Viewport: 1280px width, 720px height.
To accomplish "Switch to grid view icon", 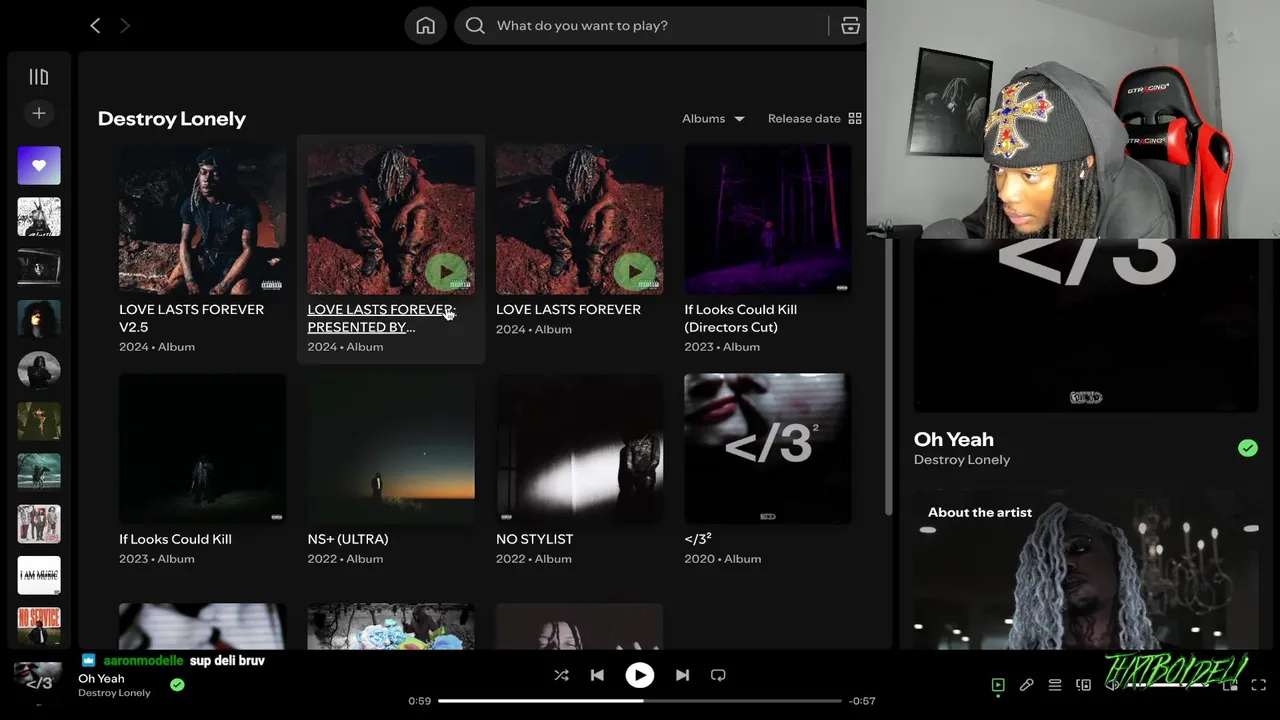I will coord(855,118).
